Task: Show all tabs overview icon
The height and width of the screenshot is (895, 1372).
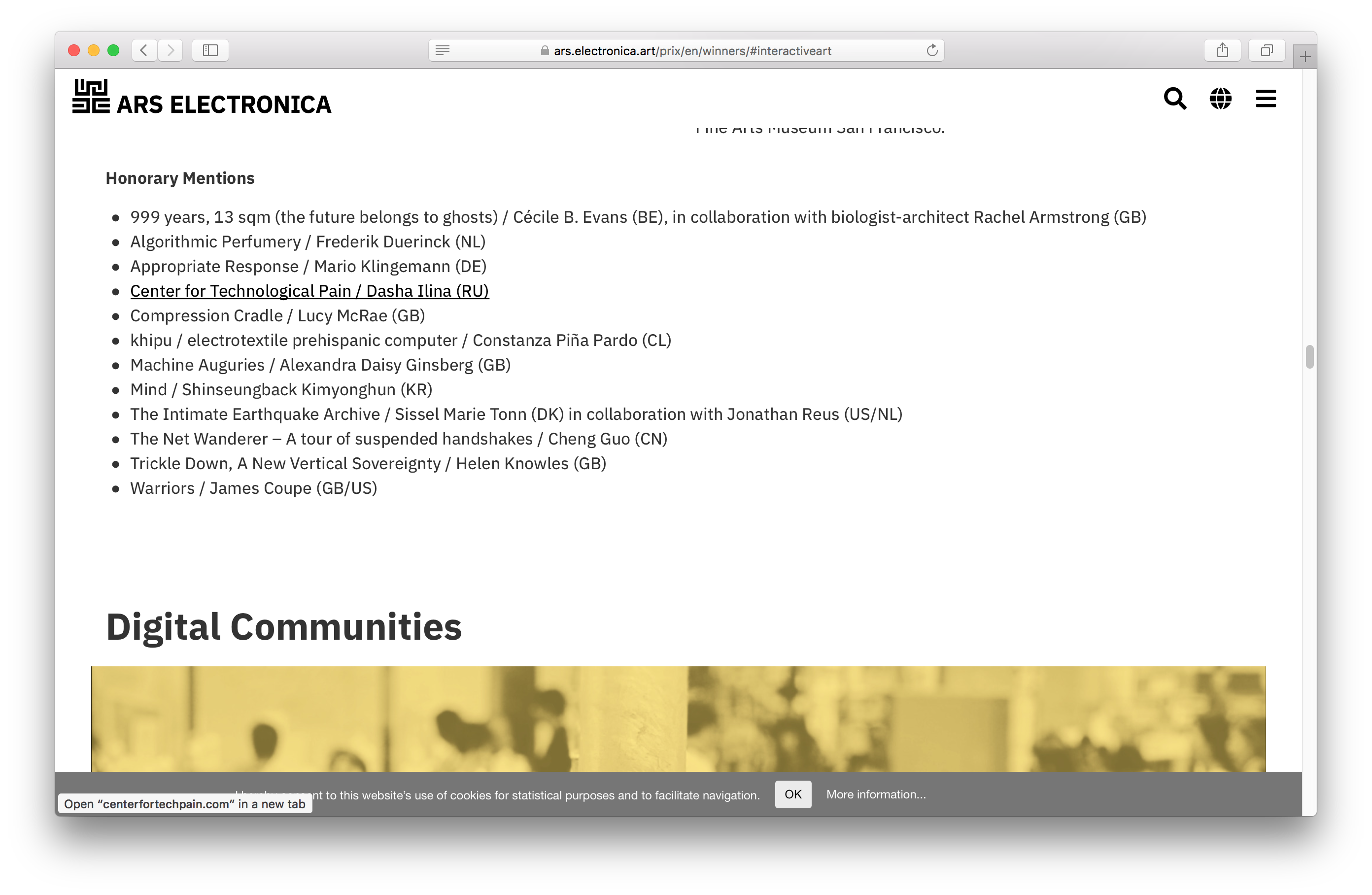Action: click(1267, 51)
